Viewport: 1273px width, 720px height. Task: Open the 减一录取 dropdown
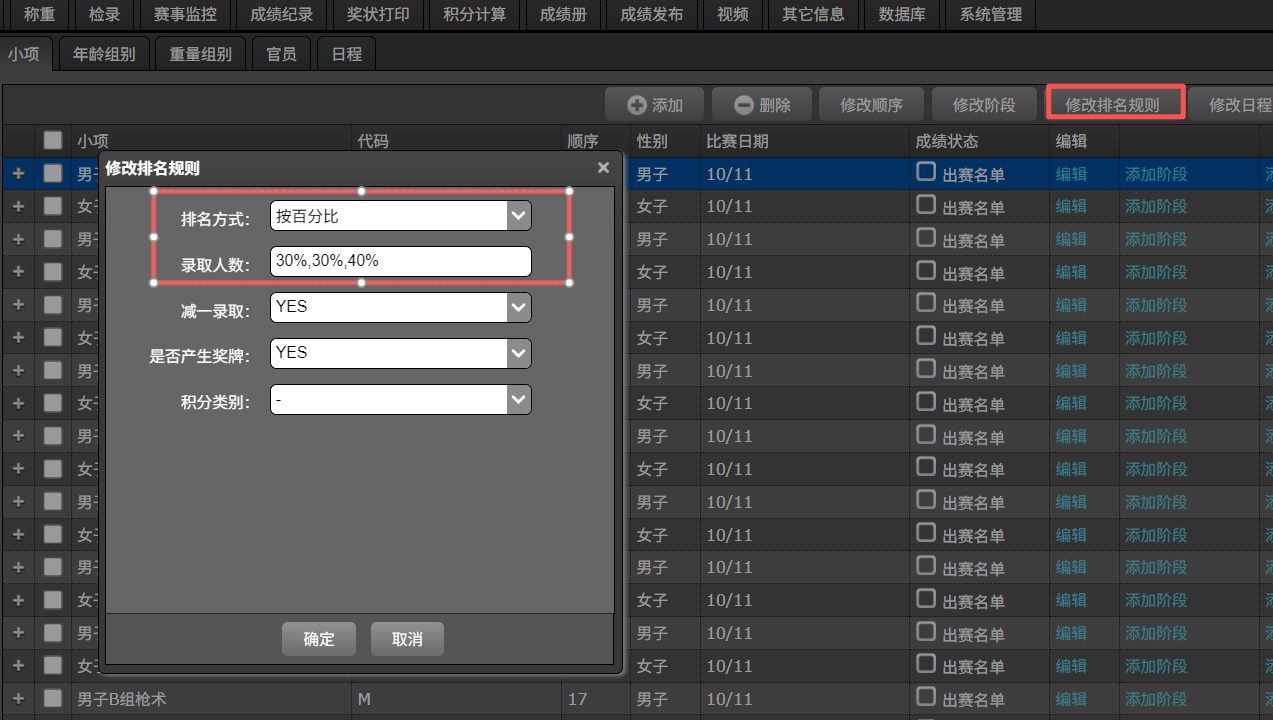(518, 307)
